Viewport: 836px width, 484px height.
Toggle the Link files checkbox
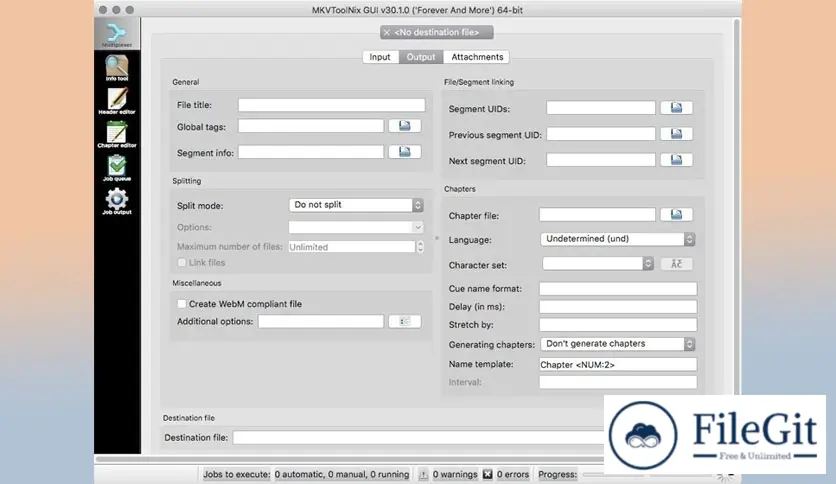[182, 262]
